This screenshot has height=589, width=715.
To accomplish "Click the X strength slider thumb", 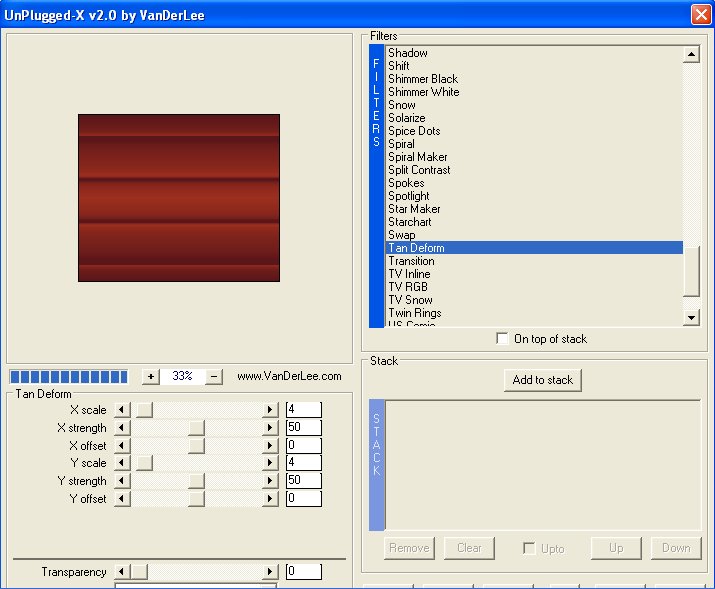I will coord(197,428).
